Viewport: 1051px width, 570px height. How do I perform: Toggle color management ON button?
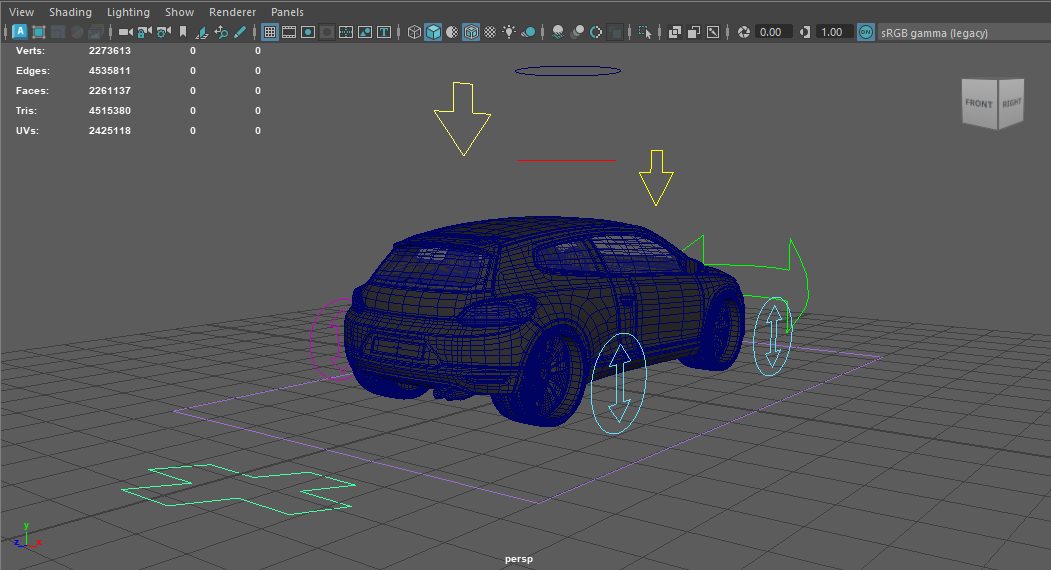pyautogui.click(x=866, y=32)
